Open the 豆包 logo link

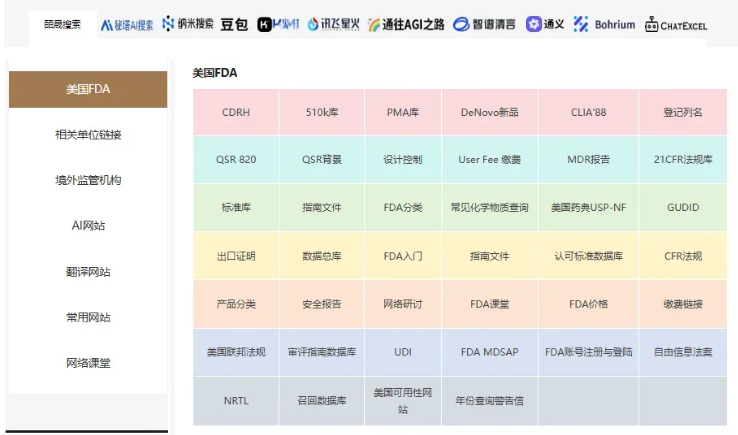[234, 24]
